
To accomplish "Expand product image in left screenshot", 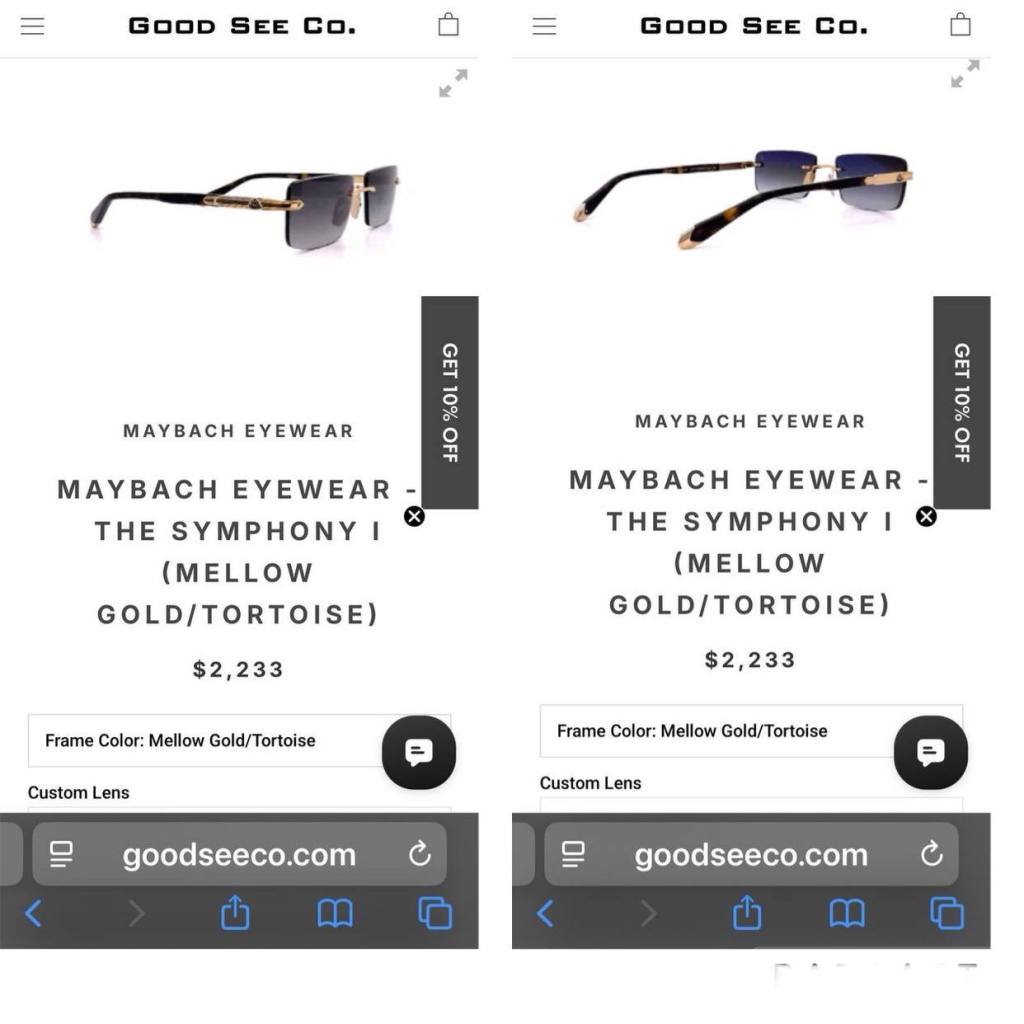I will coord(453,83).
